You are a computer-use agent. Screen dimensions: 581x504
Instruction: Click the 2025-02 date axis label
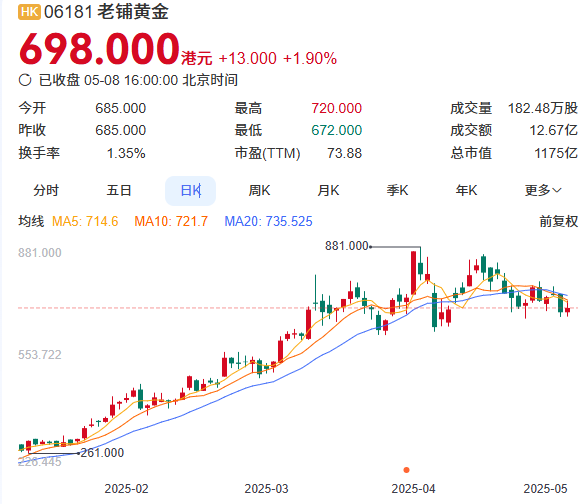pyautogui.click(x=126, y=489)
